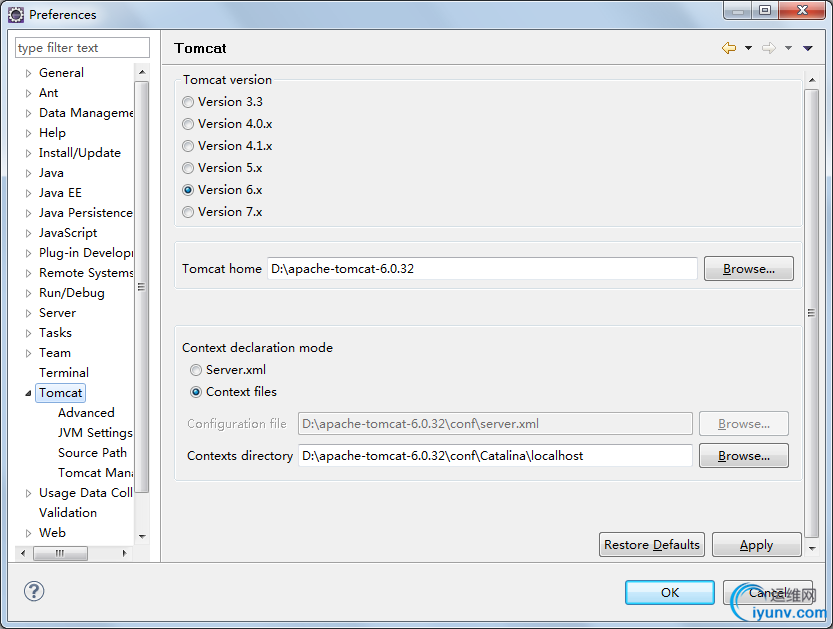This screenshot has width=833, height=629.
Task: Select the JavaScript preferences item
Action: coord(68,233)
